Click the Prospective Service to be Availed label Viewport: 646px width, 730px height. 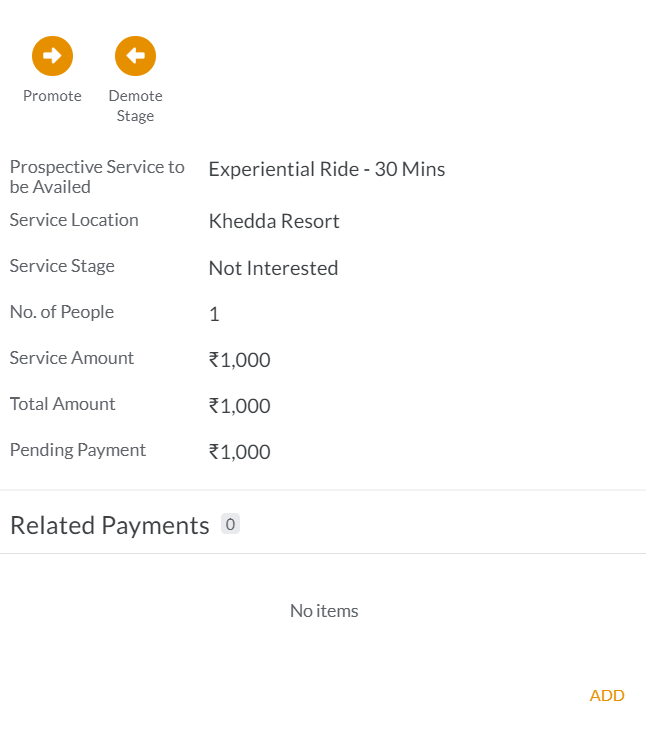point(97,177)
